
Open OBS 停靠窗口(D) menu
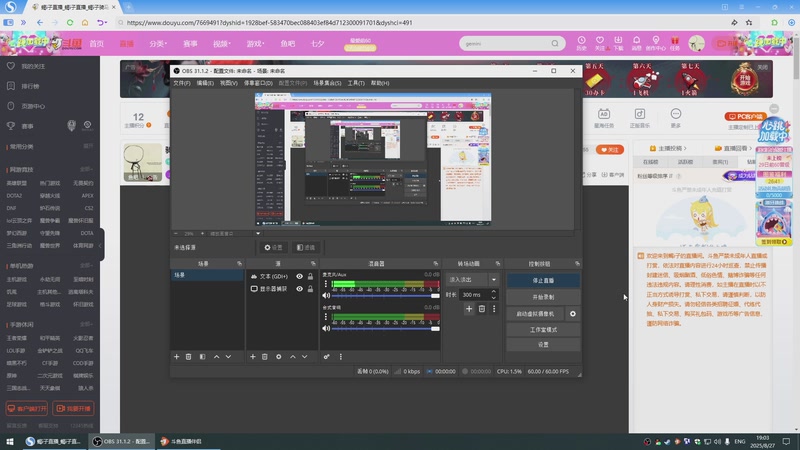[x=258, y=83]
